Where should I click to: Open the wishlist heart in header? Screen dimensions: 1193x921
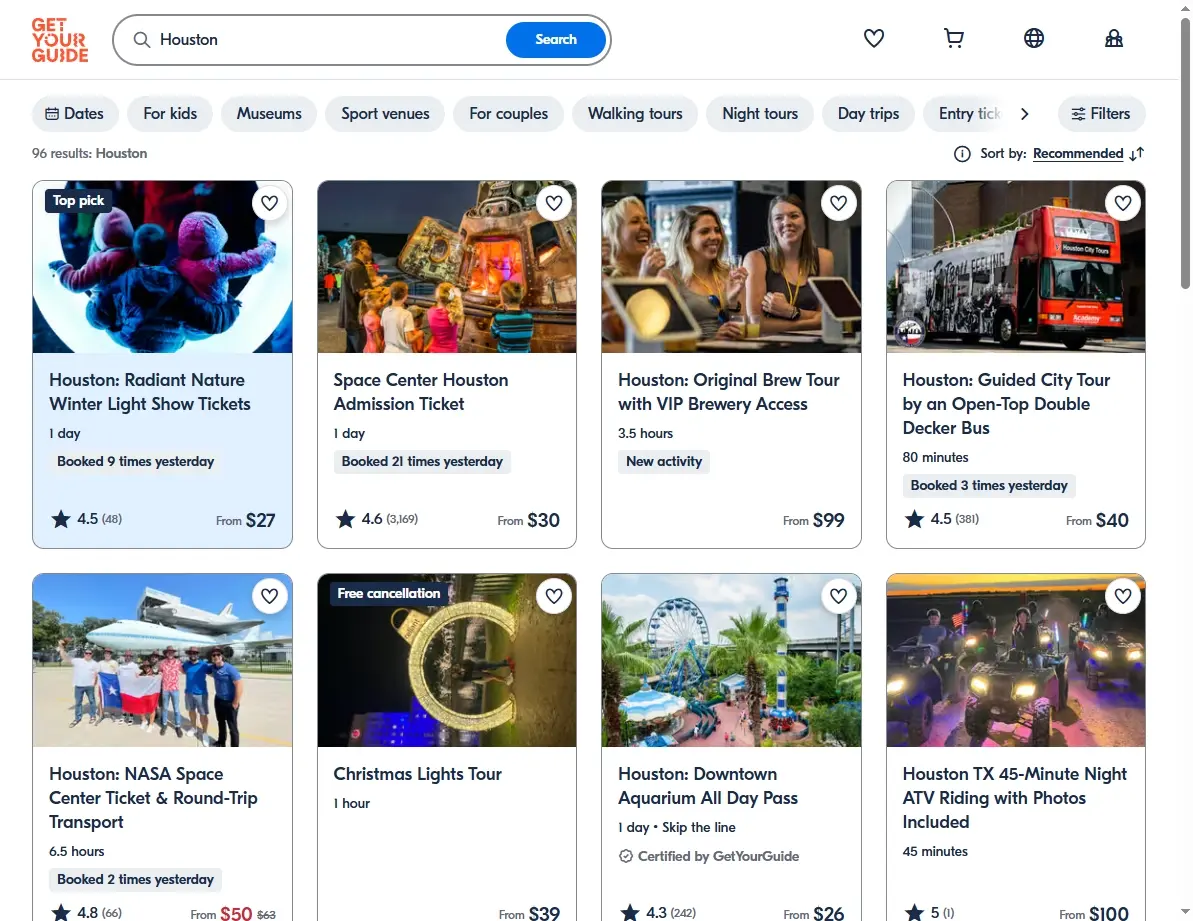coord(873,38)
